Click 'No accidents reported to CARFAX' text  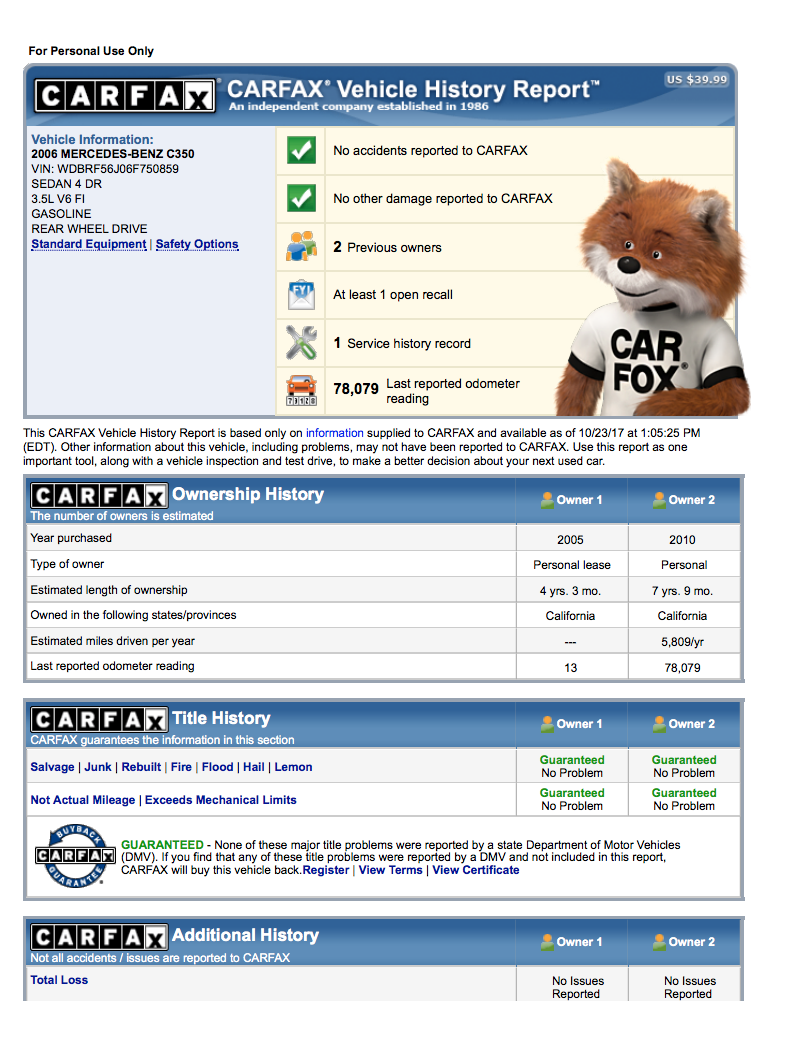430,151
